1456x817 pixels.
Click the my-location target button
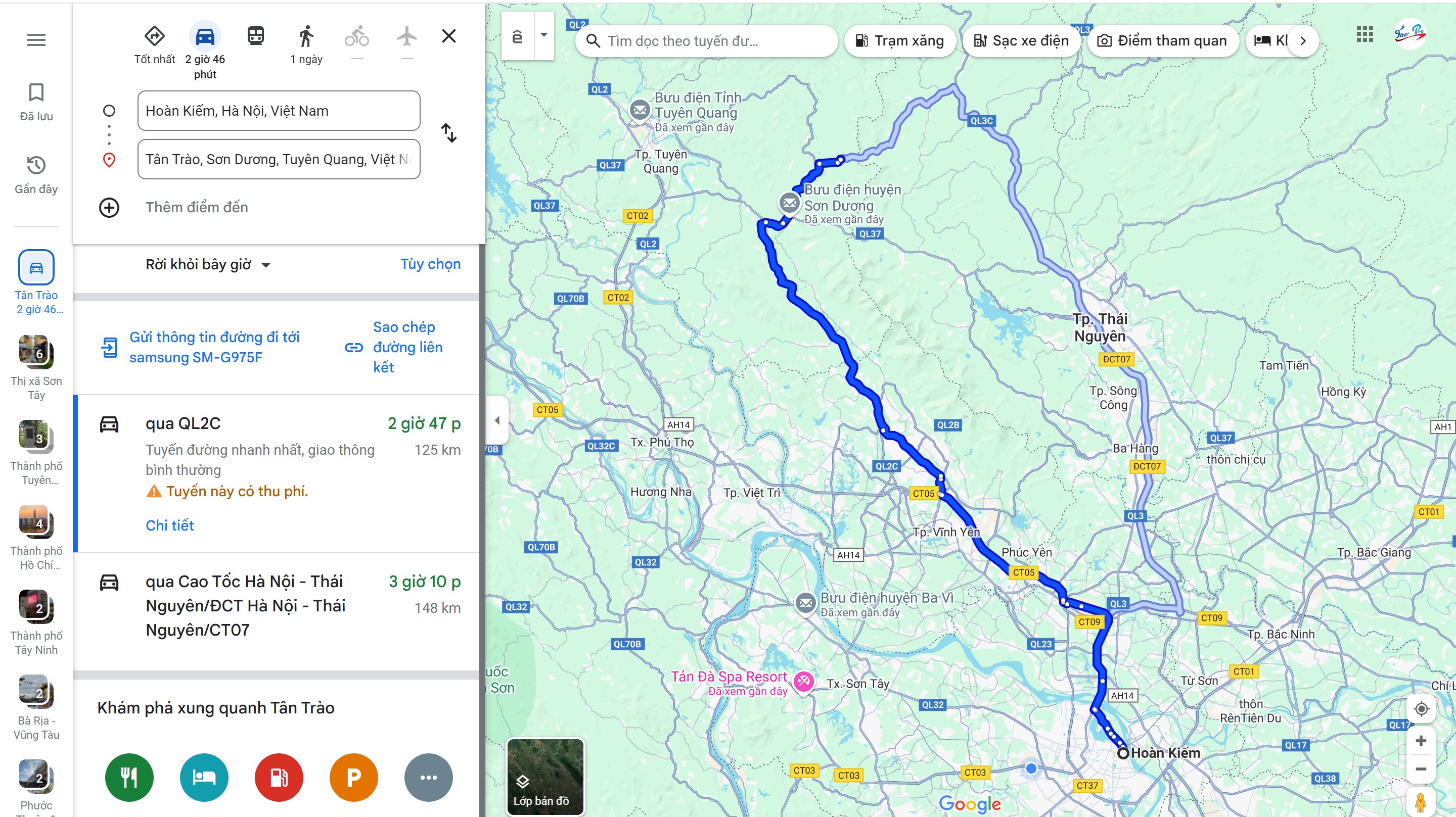(1421, 708)
